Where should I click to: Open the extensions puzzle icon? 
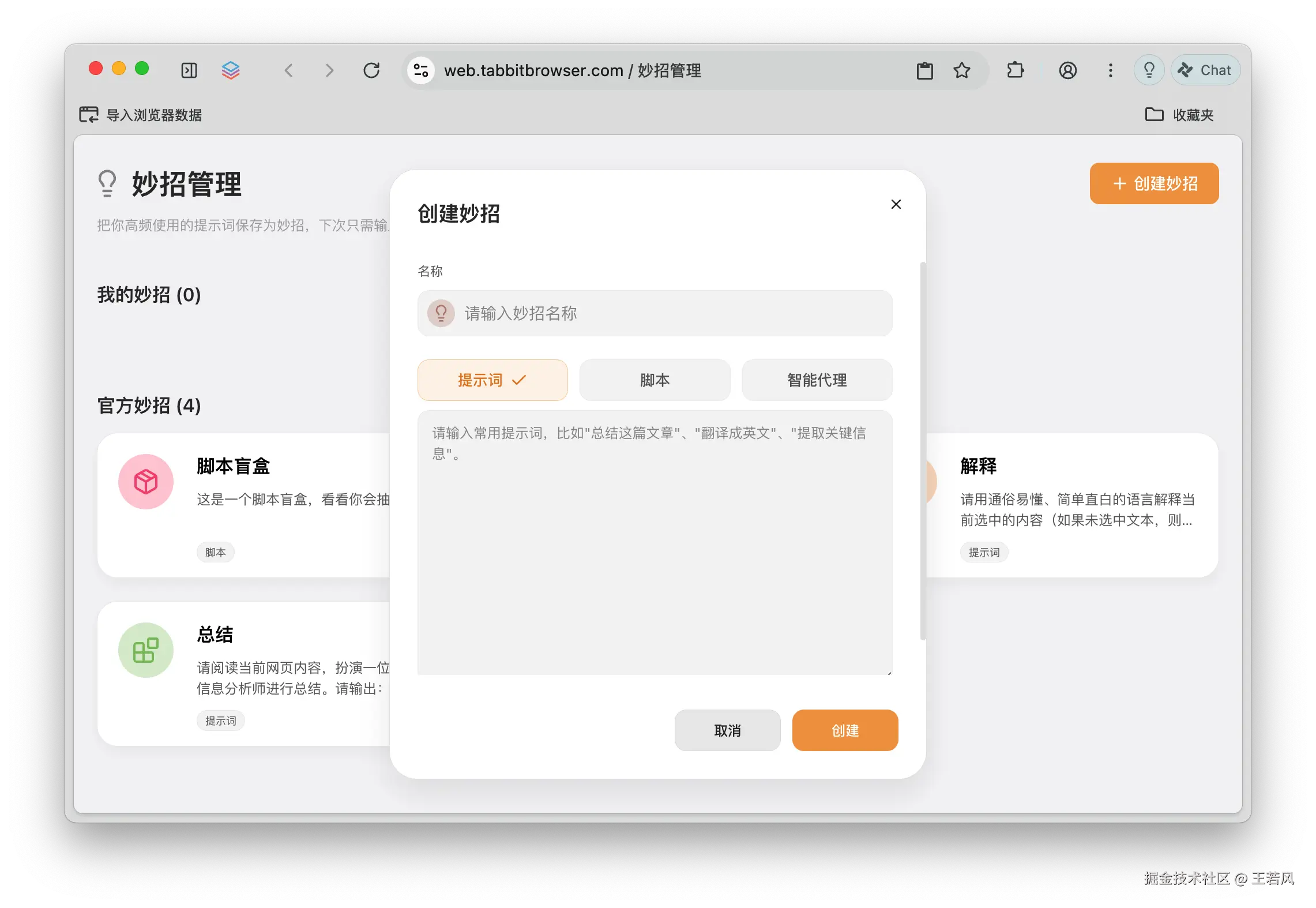click(x=1015, y=70)
